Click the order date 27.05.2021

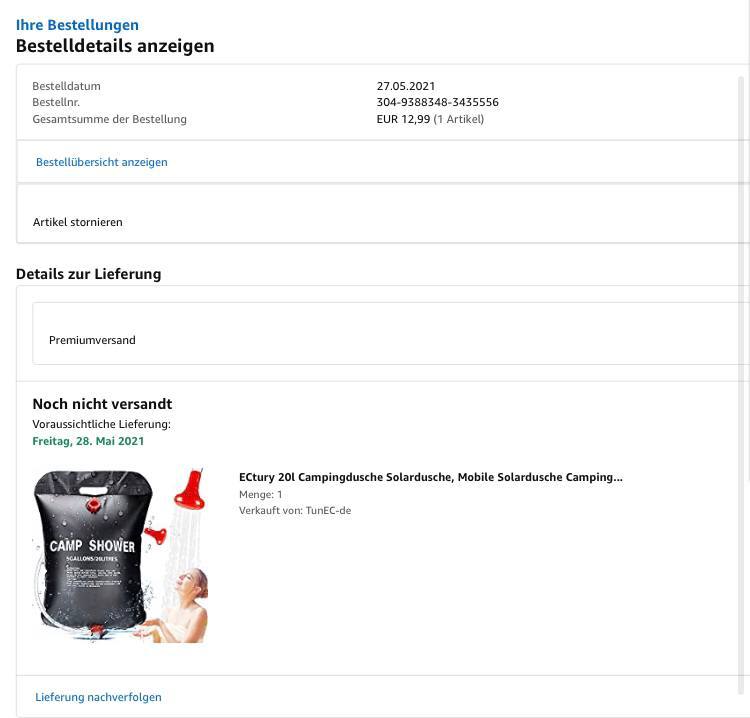[406, 86]
